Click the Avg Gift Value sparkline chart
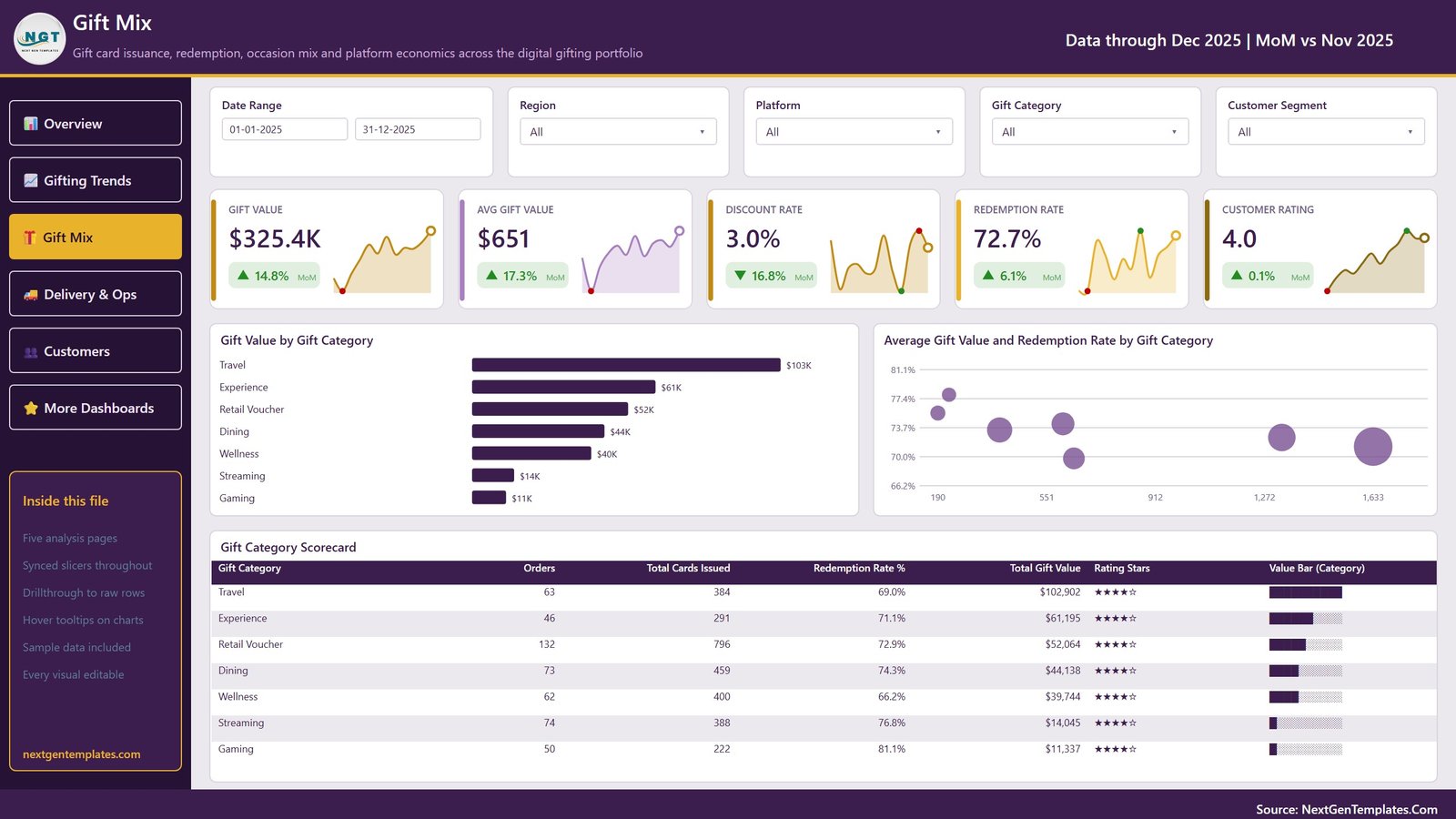The height and width of the screenshot is (819, 1456). pos(633,260)
